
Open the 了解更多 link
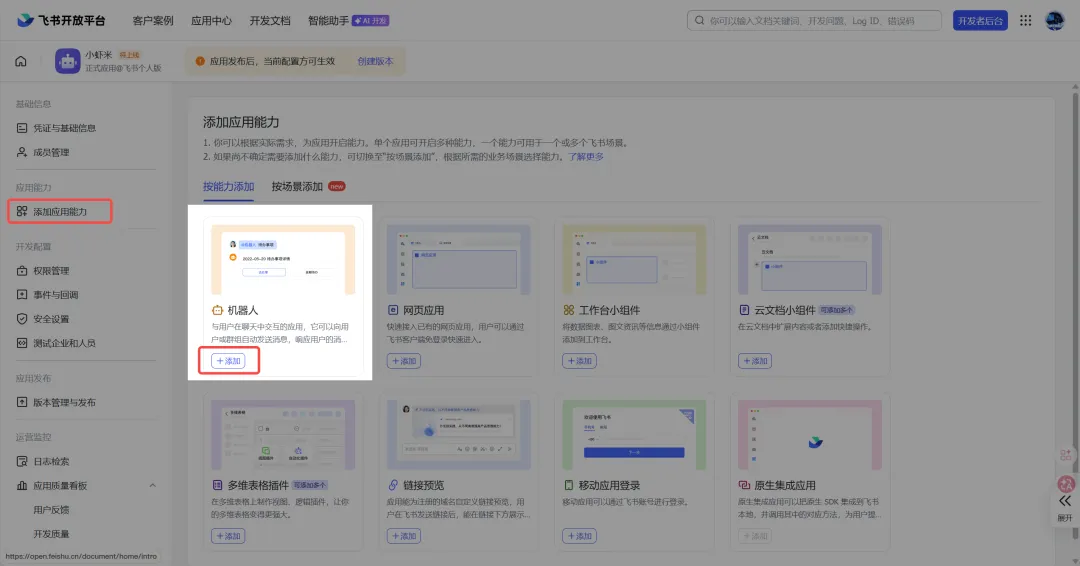point(586,157)
